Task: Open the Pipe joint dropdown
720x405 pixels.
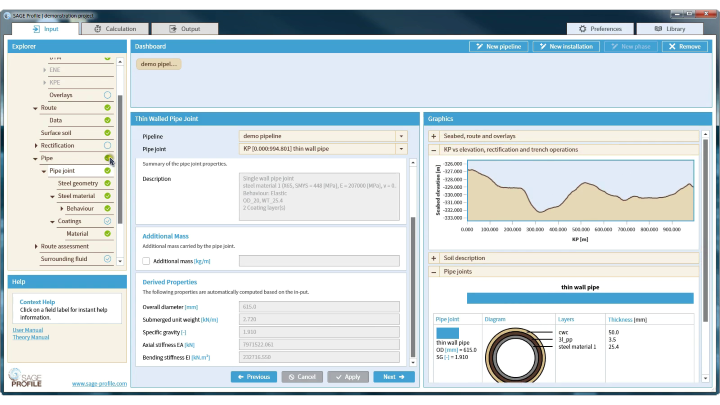Action: [x=401, y=149]
